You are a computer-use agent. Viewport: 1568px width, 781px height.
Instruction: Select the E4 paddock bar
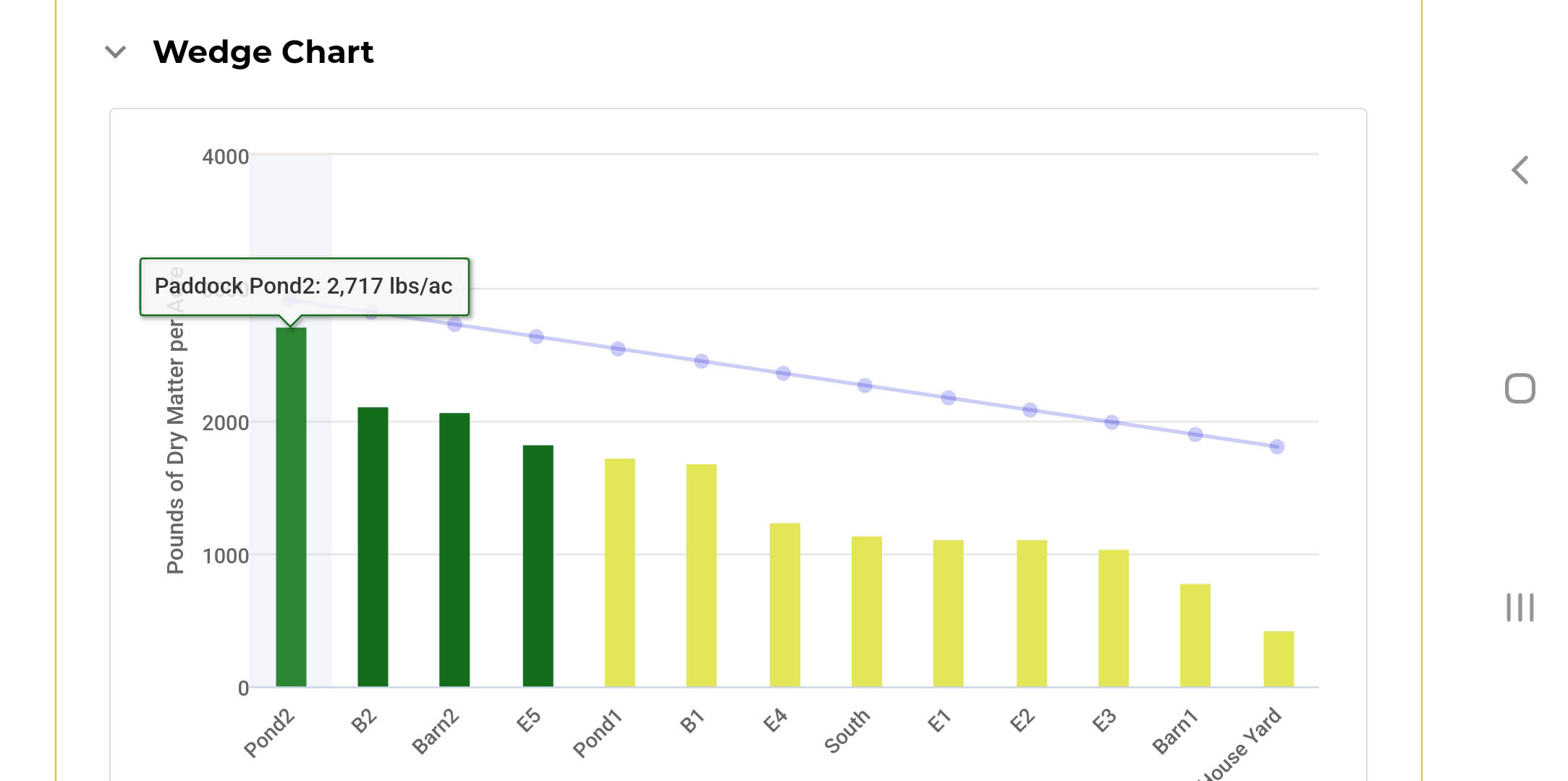pyautogui.click(x=784, y=605)
